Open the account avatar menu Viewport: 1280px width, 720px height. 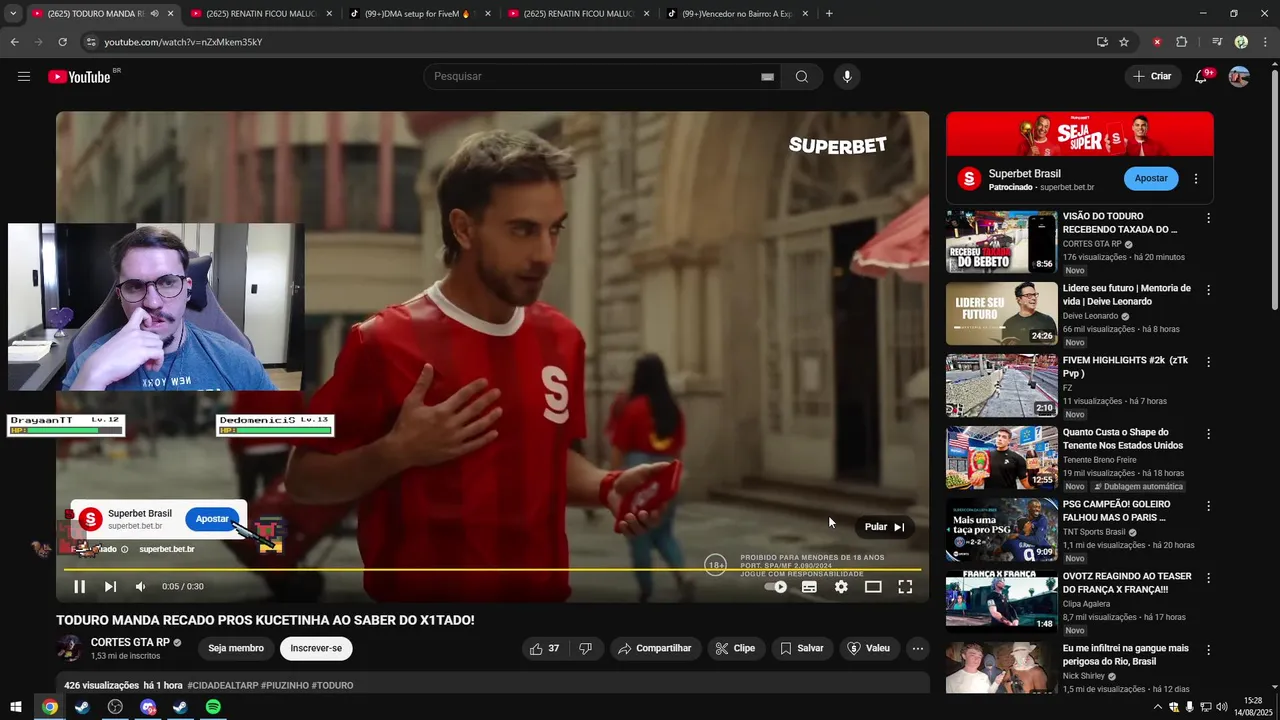click(1239, 77)
